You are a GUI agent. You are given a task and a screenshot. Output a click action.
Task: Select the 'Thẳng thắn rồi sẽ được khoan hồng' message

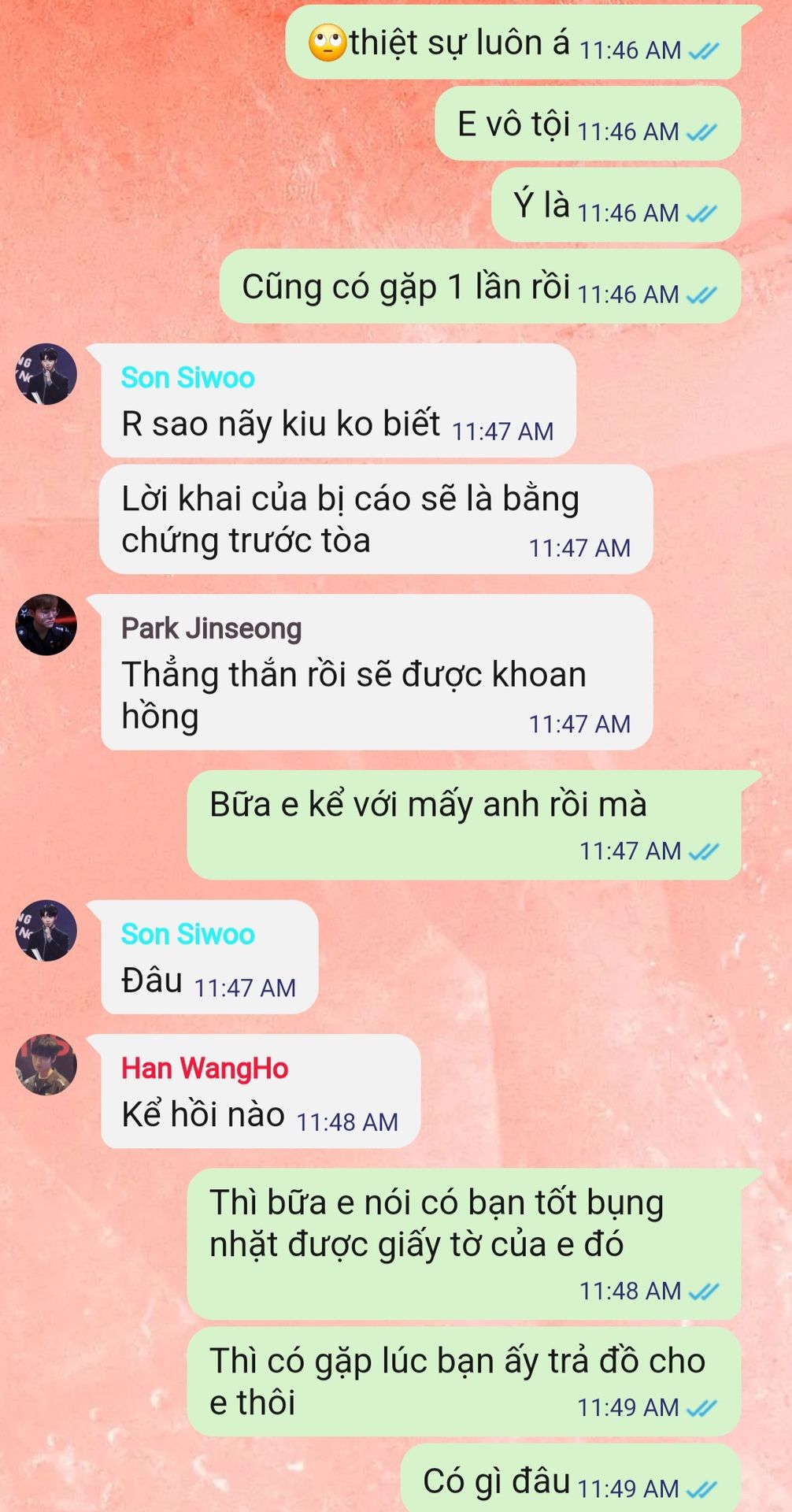[376, 673]
